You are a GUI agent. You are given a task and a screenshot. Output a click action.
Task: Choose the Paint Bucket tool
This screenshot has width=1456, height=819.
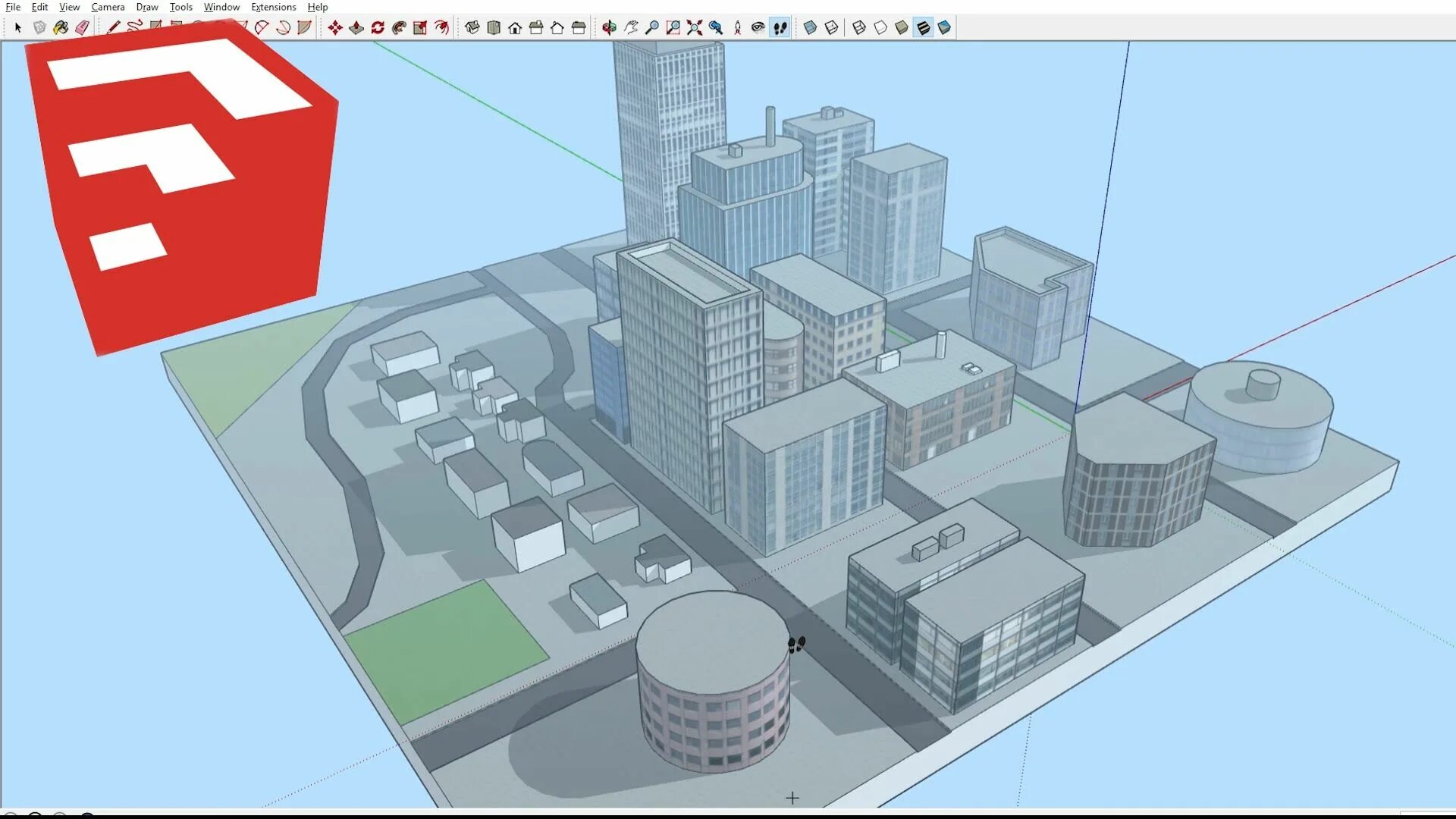click(x=61, y=28)
